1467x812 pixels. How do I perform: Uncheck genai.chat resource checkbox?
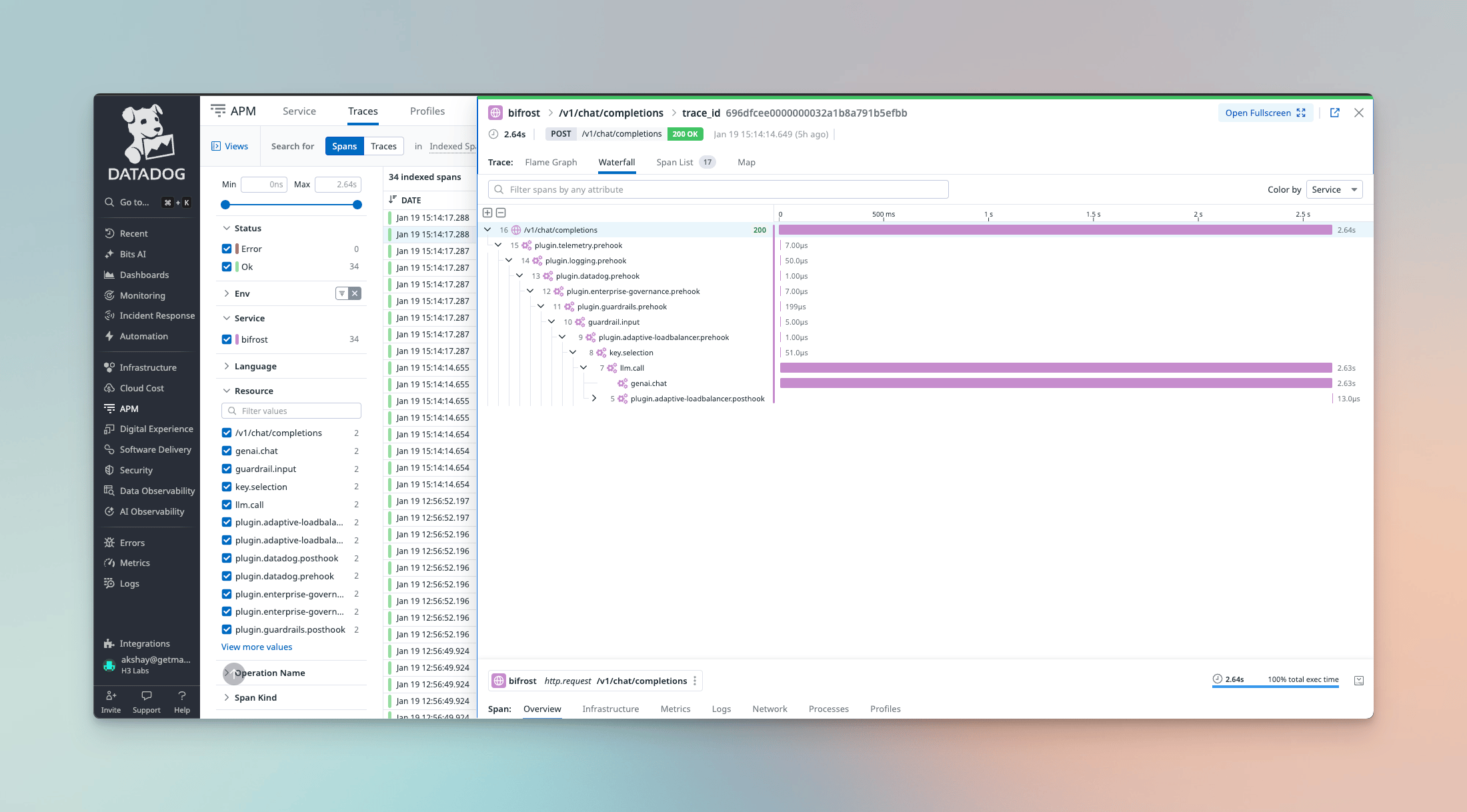227,451
